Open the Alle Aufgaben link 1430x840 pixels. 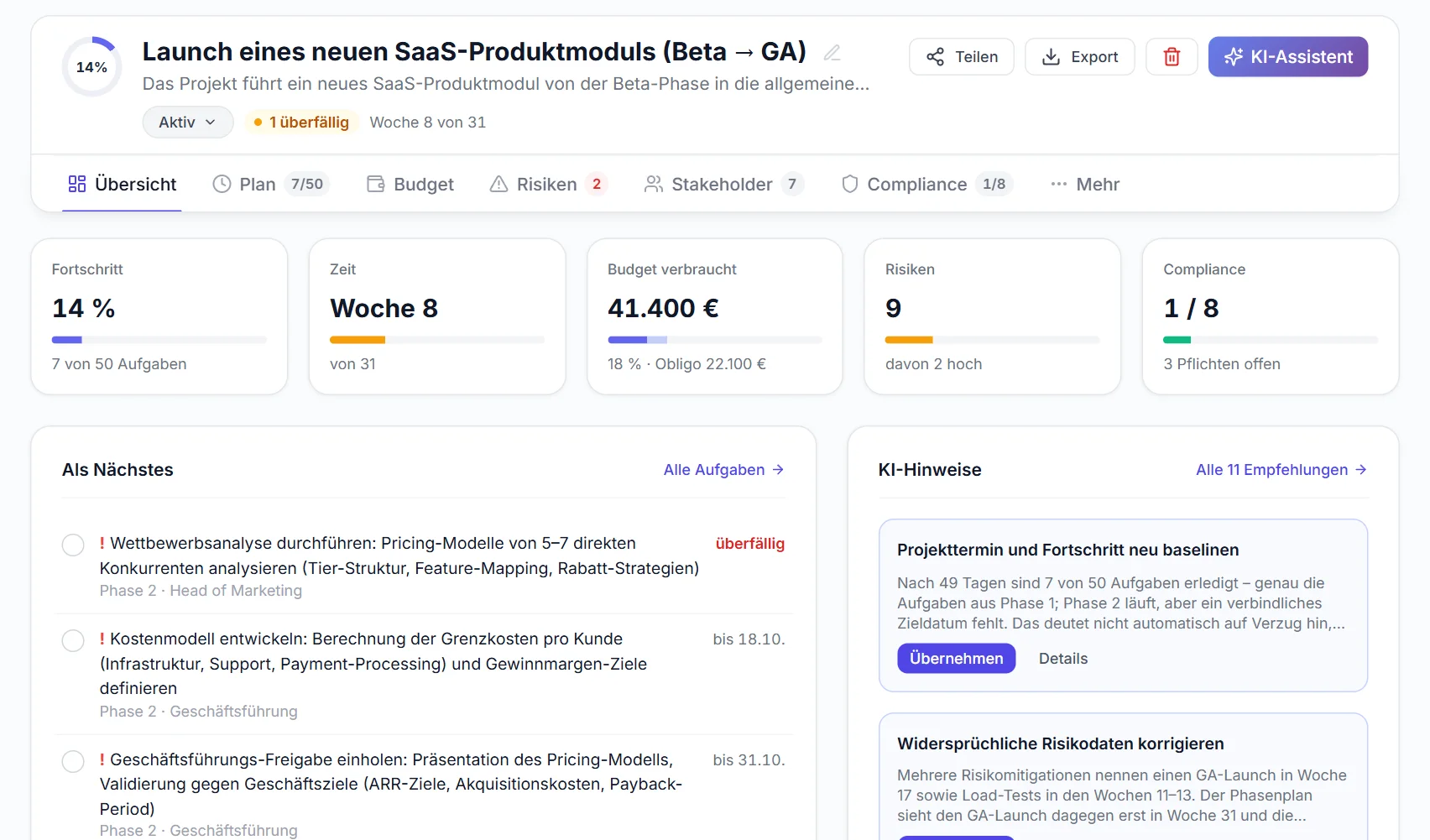point(723,470)
